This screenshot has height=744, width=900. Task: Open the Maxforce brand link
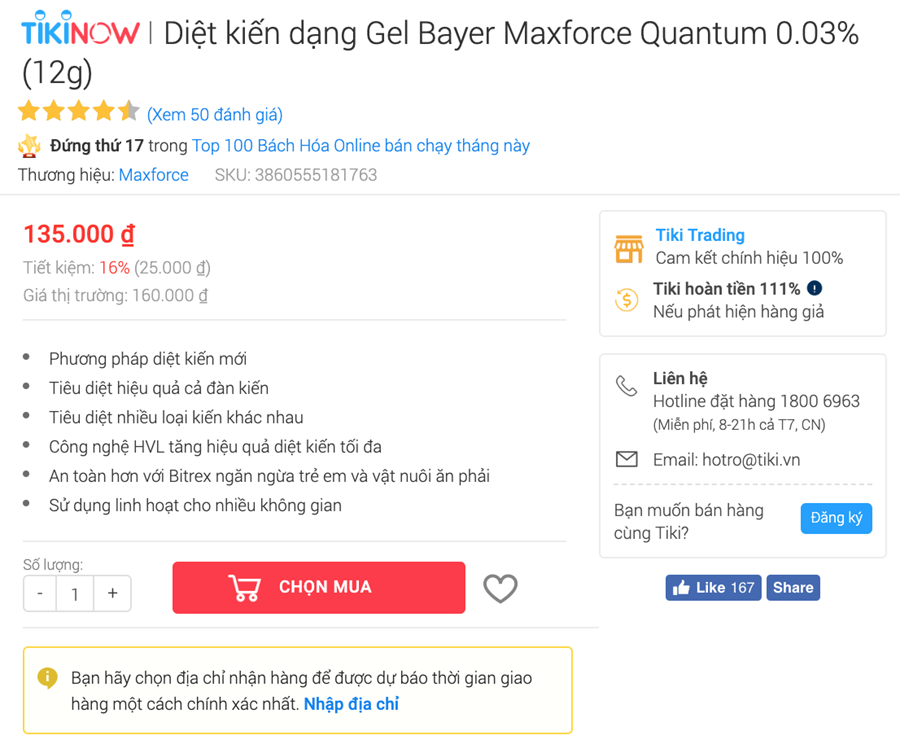[x=154, y=175]
